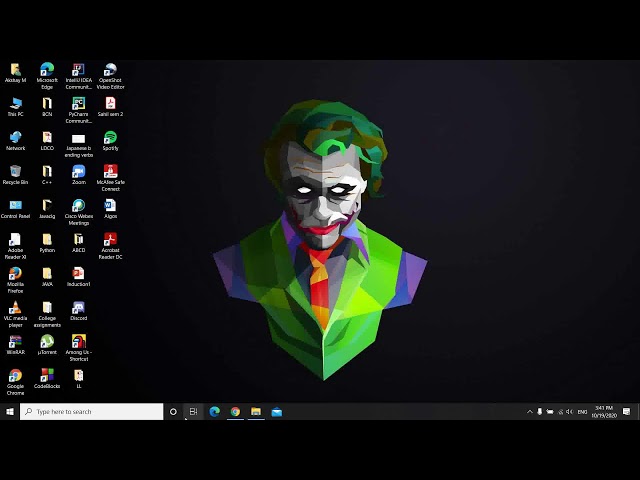Select the VLC media player shortcut
This screenshot has width=640, height=480.
click(x=16, y=314)
